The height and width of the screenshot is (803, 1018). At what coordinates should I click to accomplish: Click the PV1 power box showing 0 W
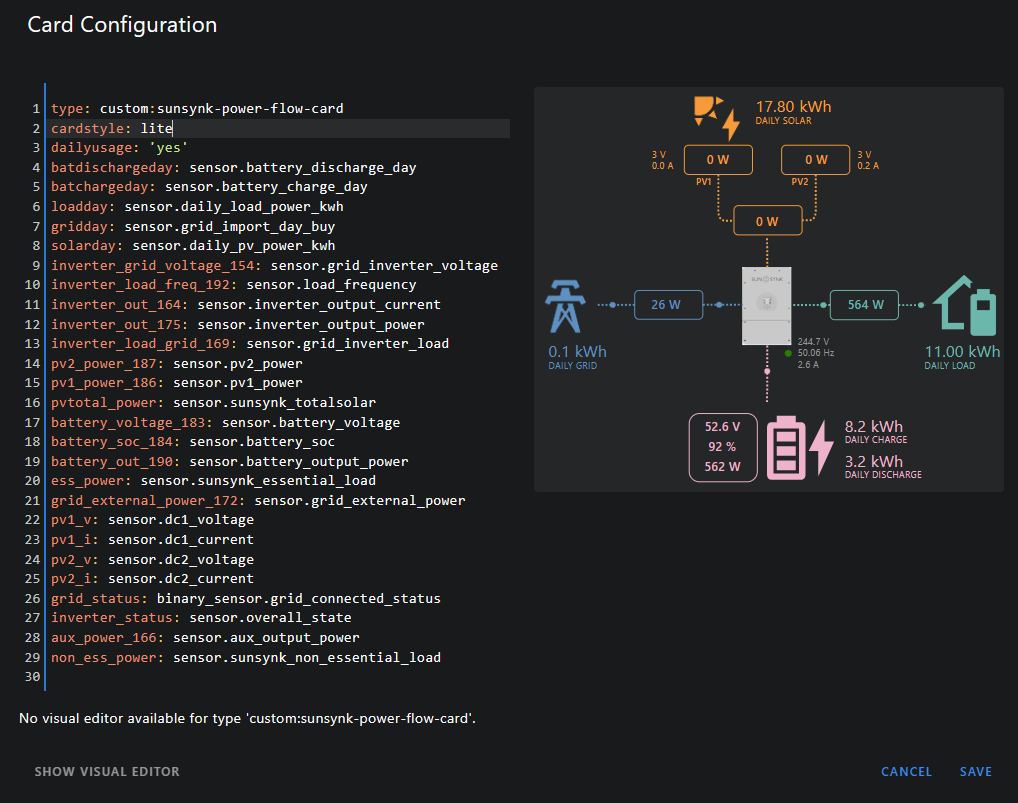(718, 159)
